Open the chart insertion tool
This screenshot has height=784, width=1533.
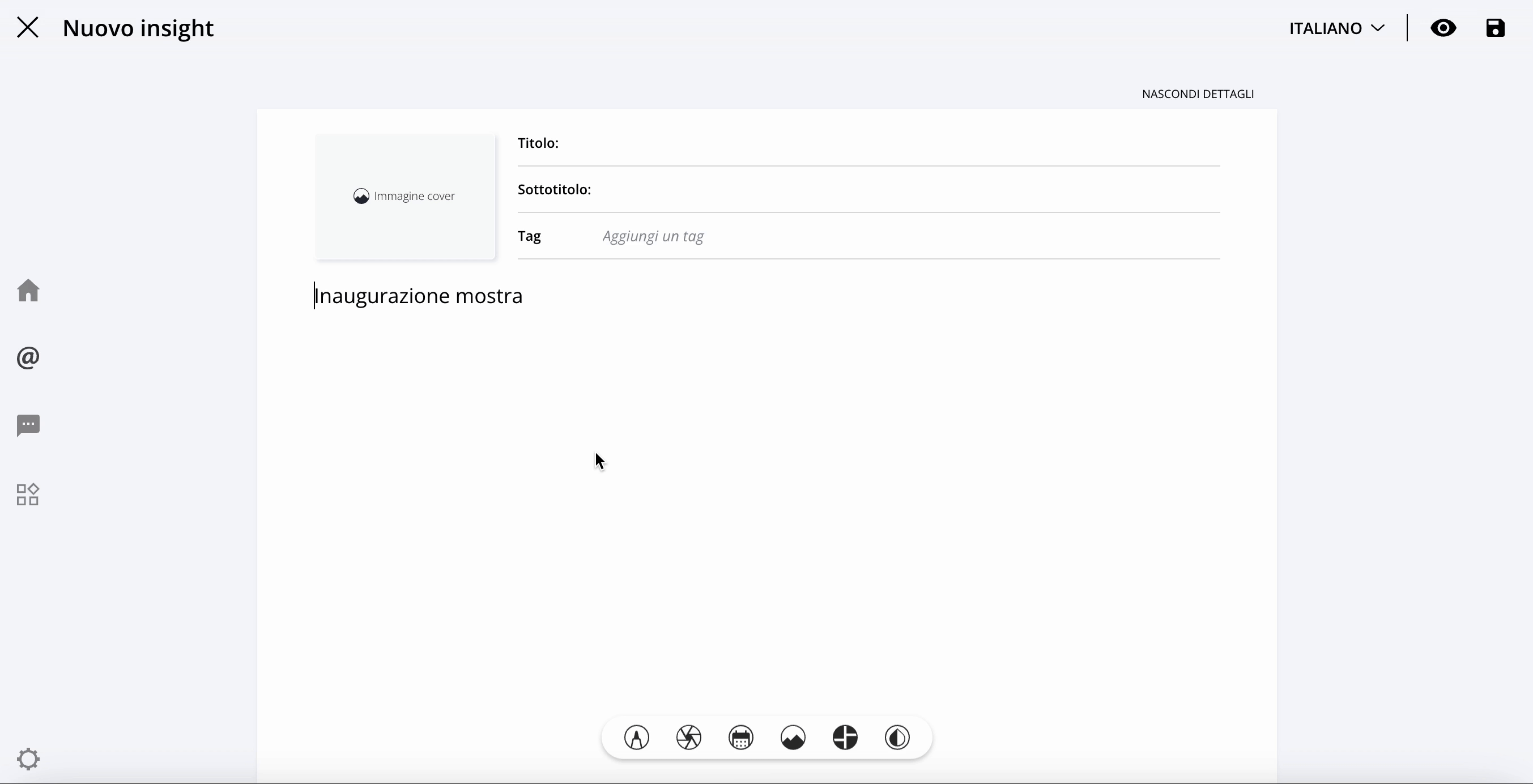click(845, 738)
